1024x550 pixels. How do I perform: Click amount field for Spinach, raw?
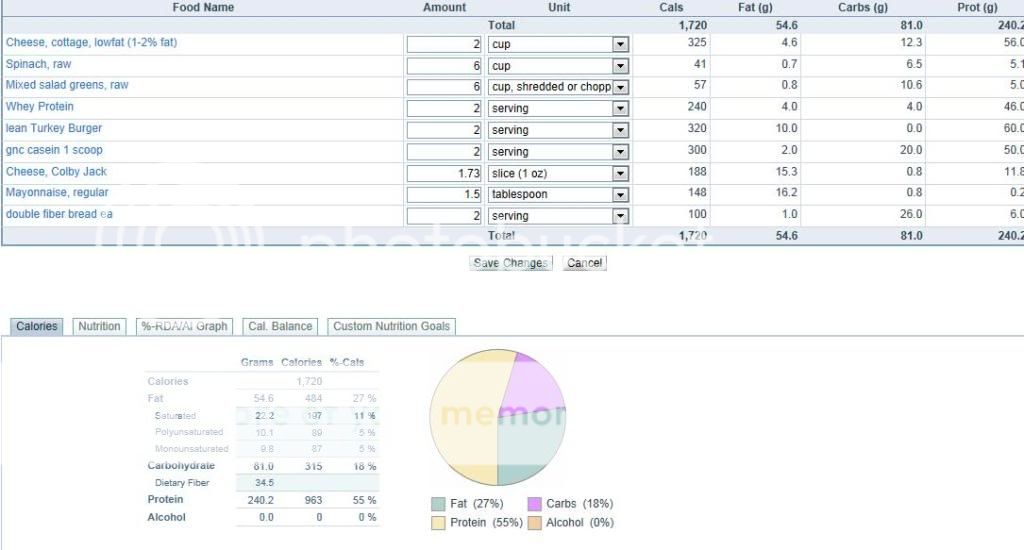pyautogui.click(x=445, y=66)
